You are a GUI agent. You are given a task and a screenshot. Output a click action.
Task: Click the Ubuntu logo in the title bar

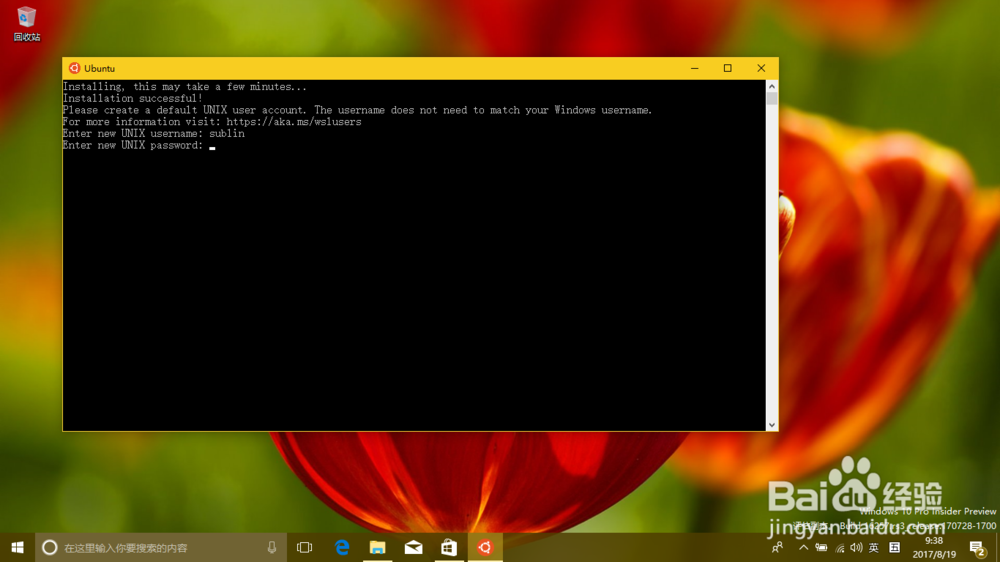[x=74, y=68]
